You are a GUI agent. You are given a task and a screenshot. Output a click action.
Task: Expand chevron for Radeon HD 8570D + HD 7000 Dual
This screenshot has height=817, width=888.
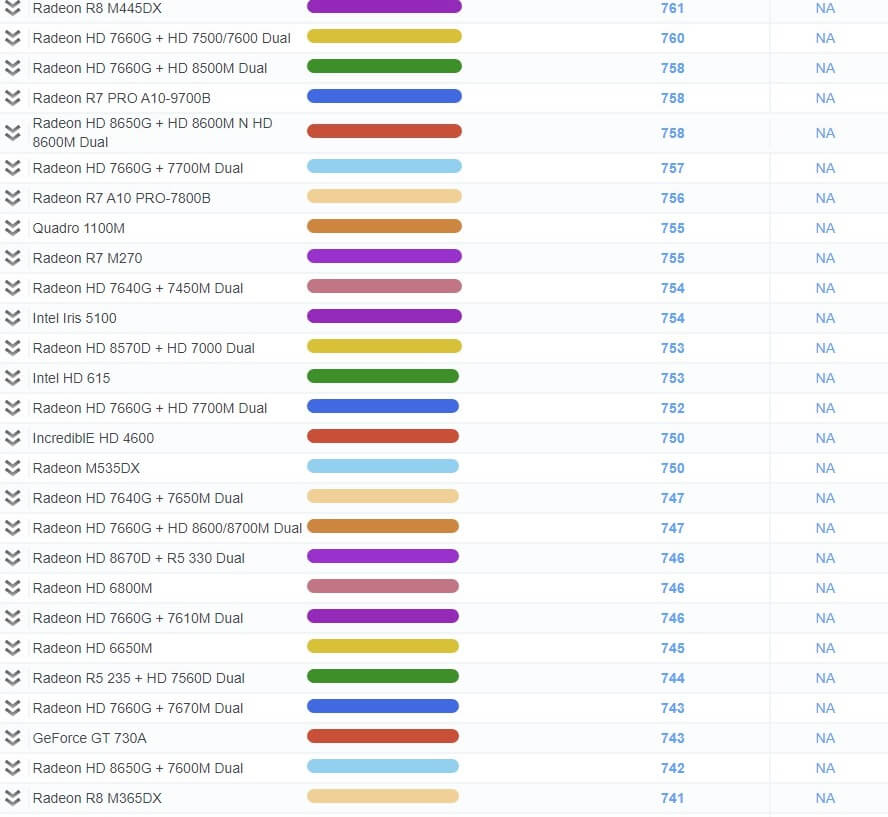[12, 348]
